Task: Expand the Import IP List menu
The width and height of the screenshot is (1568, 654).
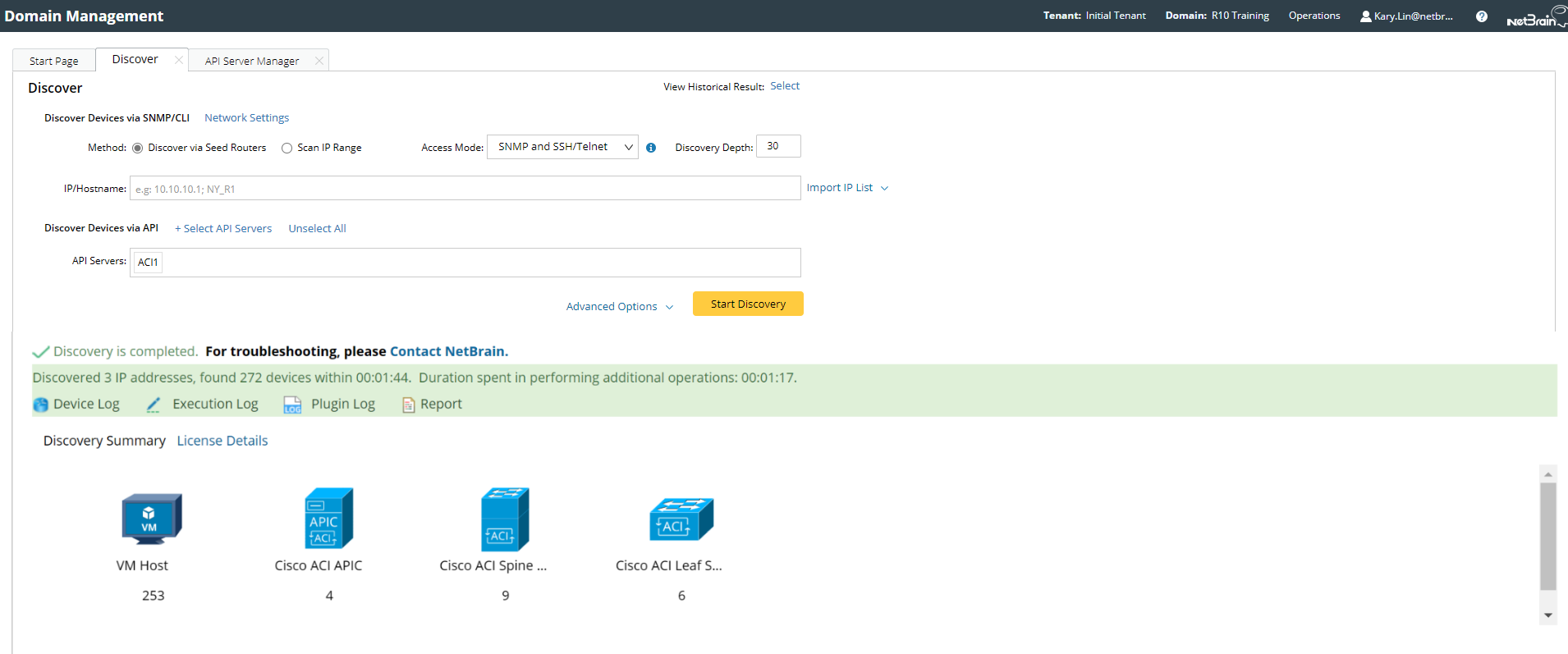Action: [x=847, y=188]
